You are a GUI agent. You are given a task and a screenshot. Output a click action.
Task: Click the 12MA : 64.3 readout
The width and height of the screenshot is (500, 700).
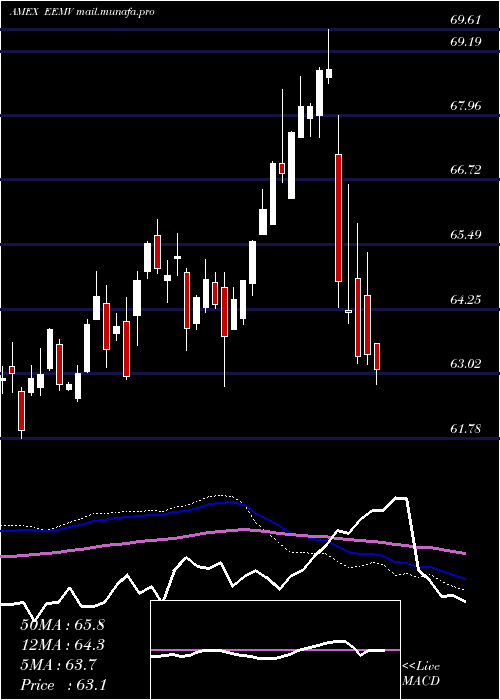tap(62, 645)
